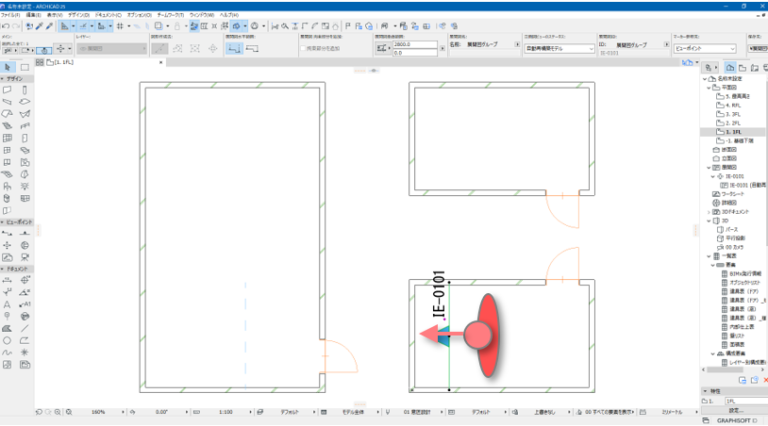The height and width of the screenshot is (426, 768).
Task: Select the syringe inject parameters icon
Action: 49,26
